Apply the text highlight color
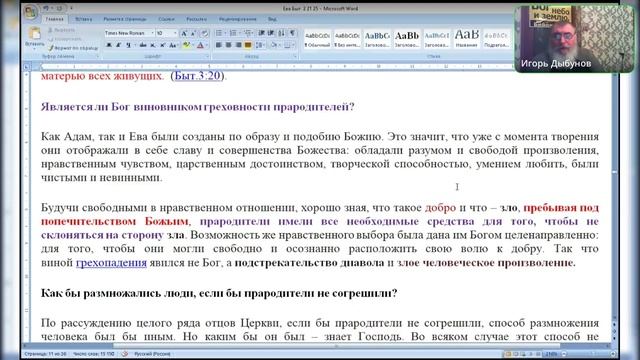This screenshot has height=360, width=640. coord(187,45)
